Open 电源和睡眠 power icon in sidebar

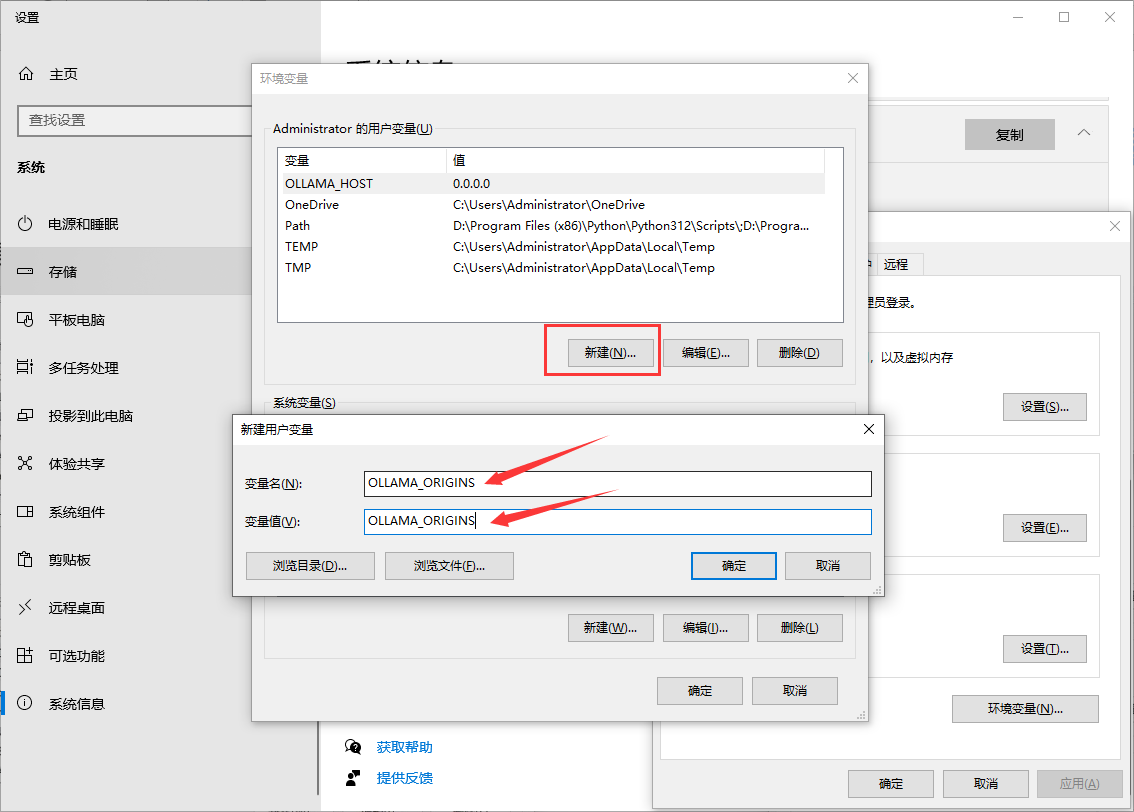[x=26, y=224]
